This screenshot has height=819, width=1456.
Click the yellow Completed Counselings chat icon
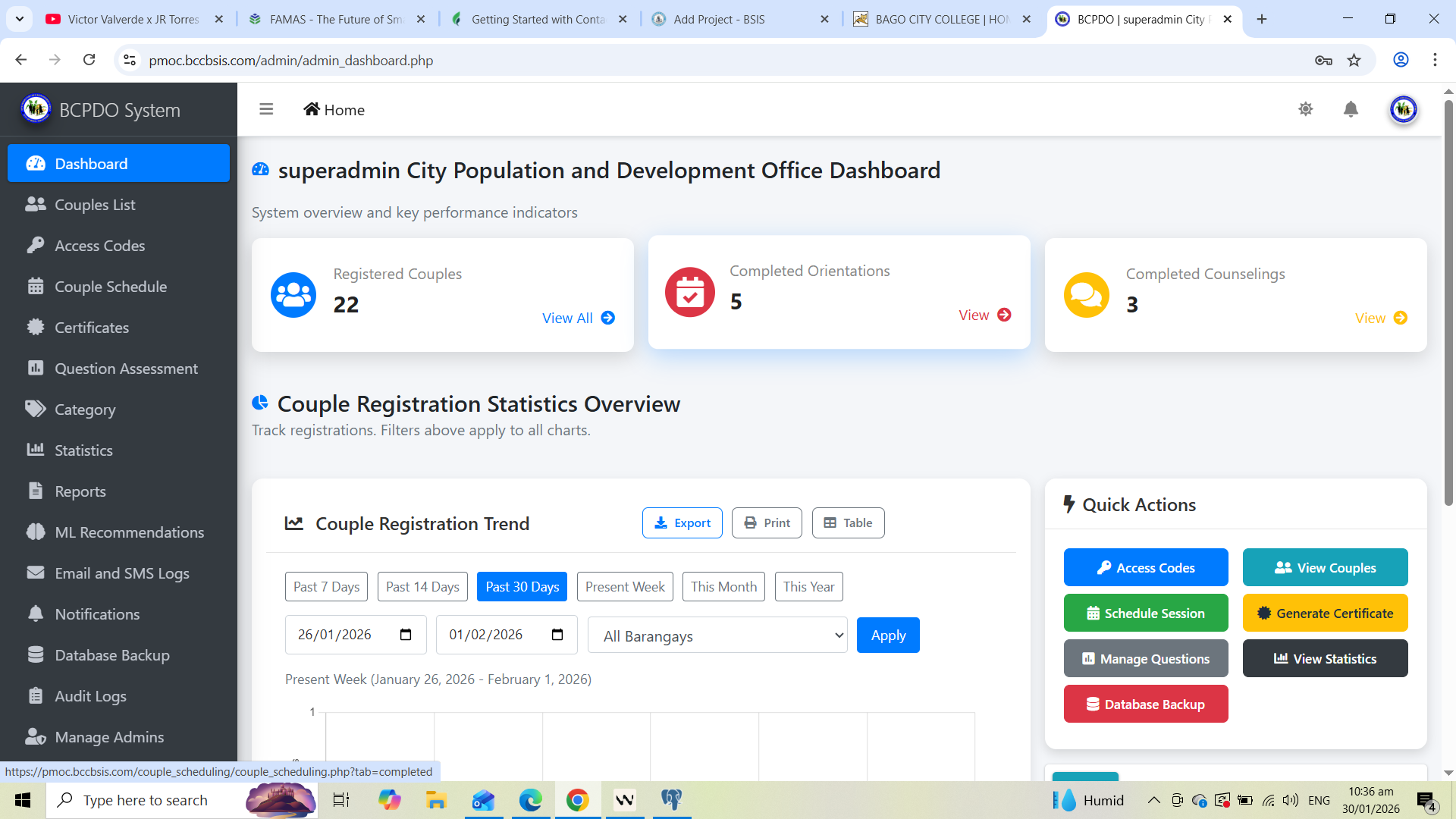tap(1086, 295)
